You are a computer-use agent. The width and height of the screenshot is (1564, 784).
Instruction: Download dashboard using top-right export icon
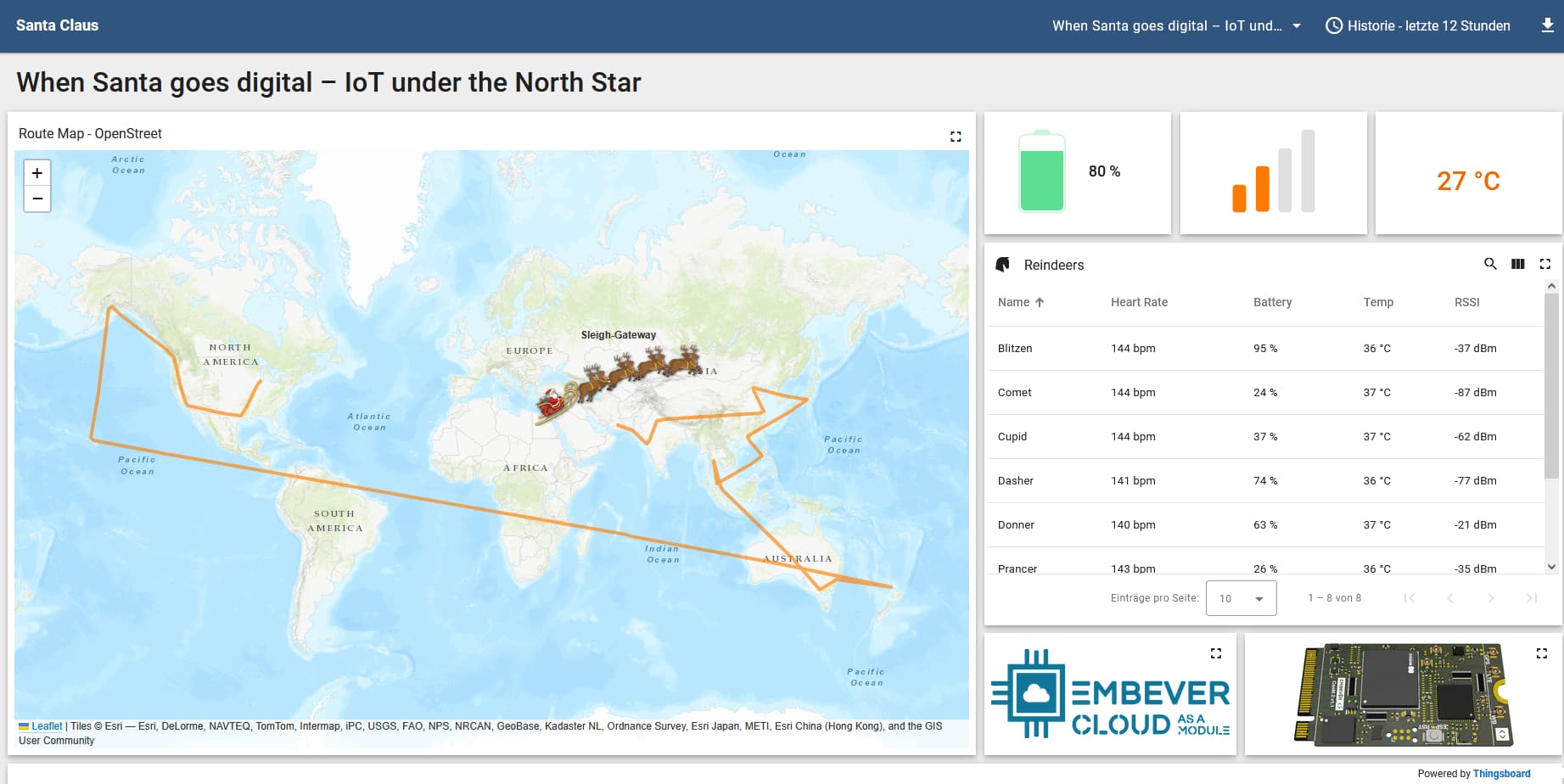(1547, 25)
